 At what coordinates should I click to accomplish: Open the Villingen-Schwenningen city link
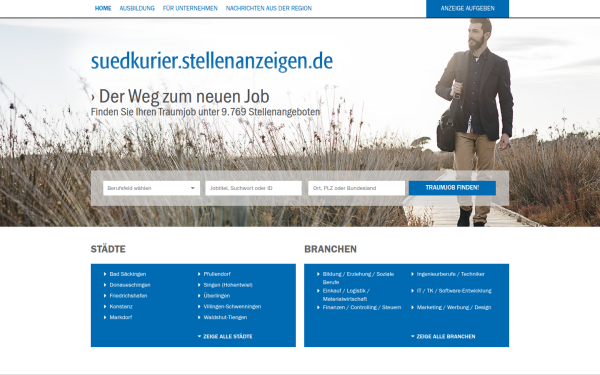click(232, 307)
